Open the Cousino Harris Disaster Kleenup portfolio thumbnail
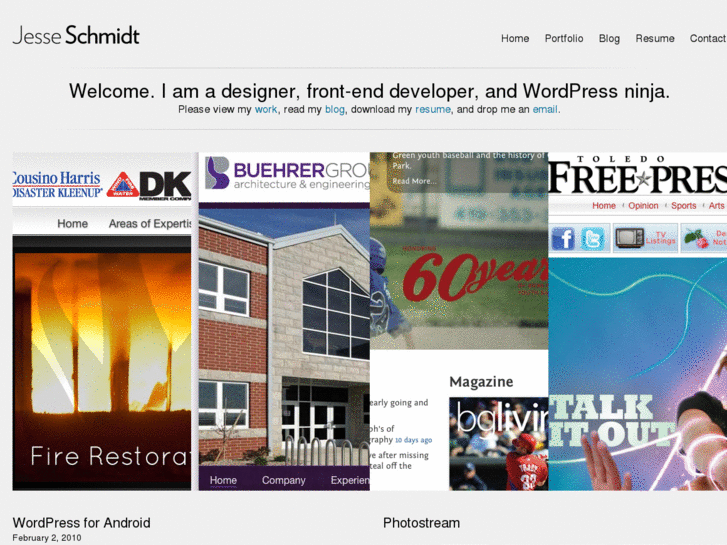 pos(102,321)
